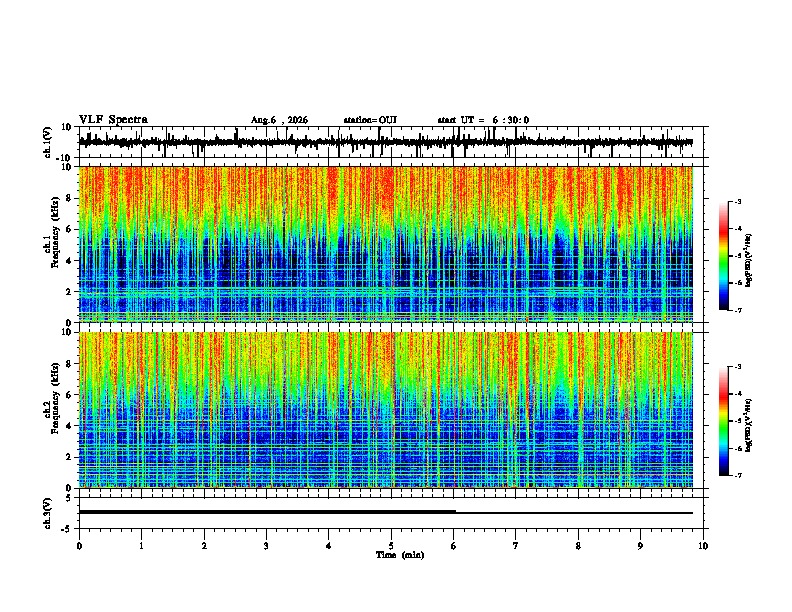The width and height of the screenshot is (792, 612).
Task: Click the "-7" label on ch.2 color bar
Action: 737,475
